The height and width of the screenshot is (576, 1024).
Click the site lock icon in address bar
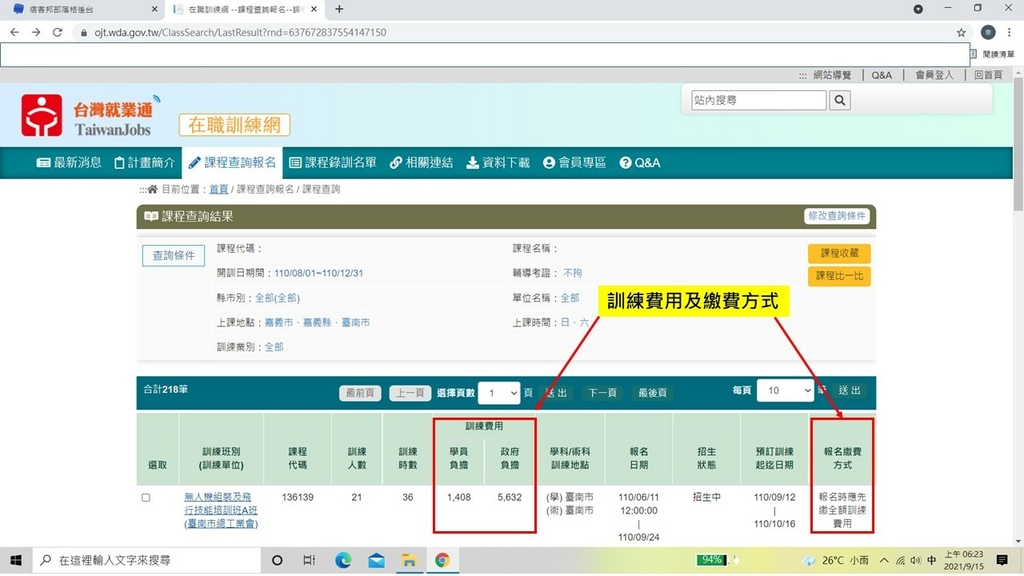[84, 32]
